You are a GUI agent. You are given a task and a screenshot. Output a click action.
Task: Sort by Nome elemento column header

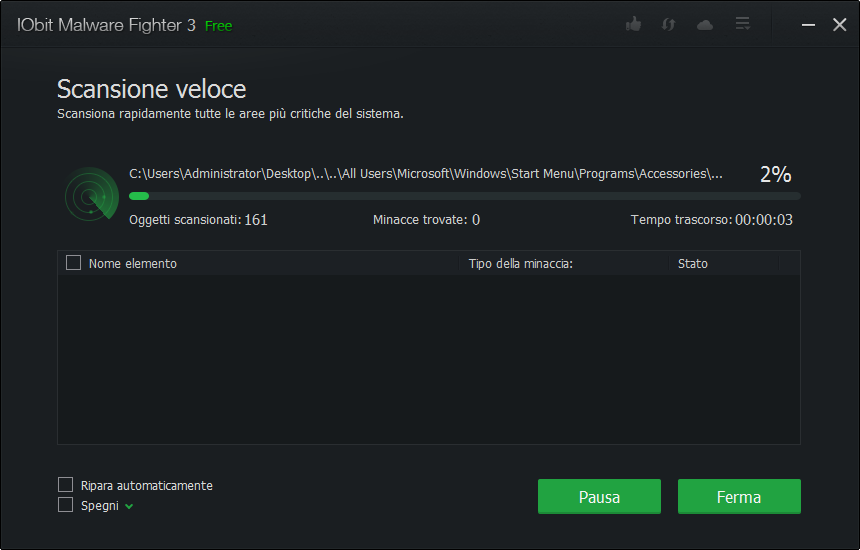coord(133,264)
